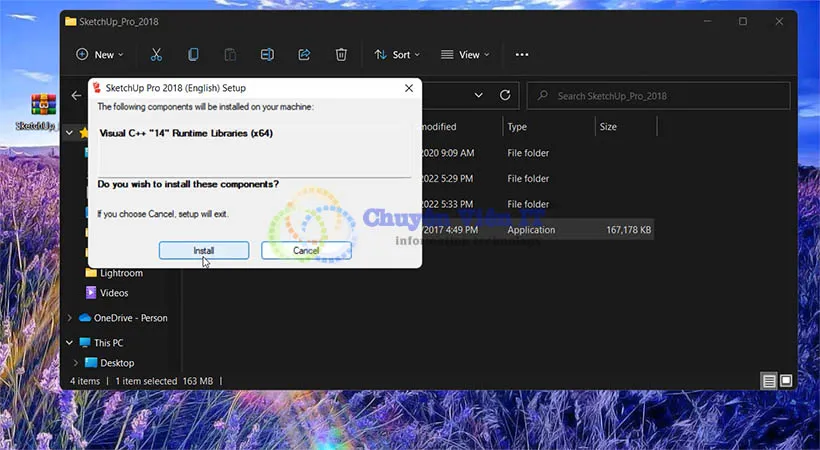Refresh the folder with the refresh icon

pos(505,96)
